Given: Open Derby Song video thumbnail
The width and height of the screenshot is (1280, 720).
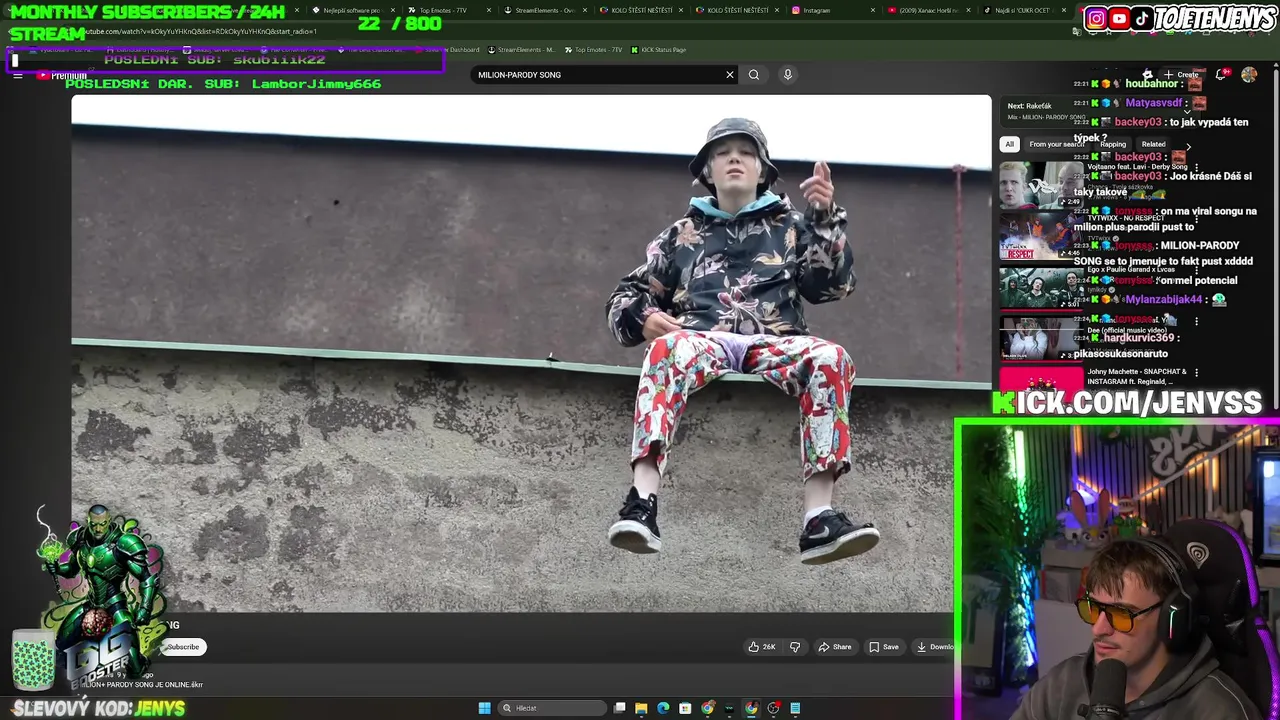Looking at the screenshot, I should (x=1040, y=184).
